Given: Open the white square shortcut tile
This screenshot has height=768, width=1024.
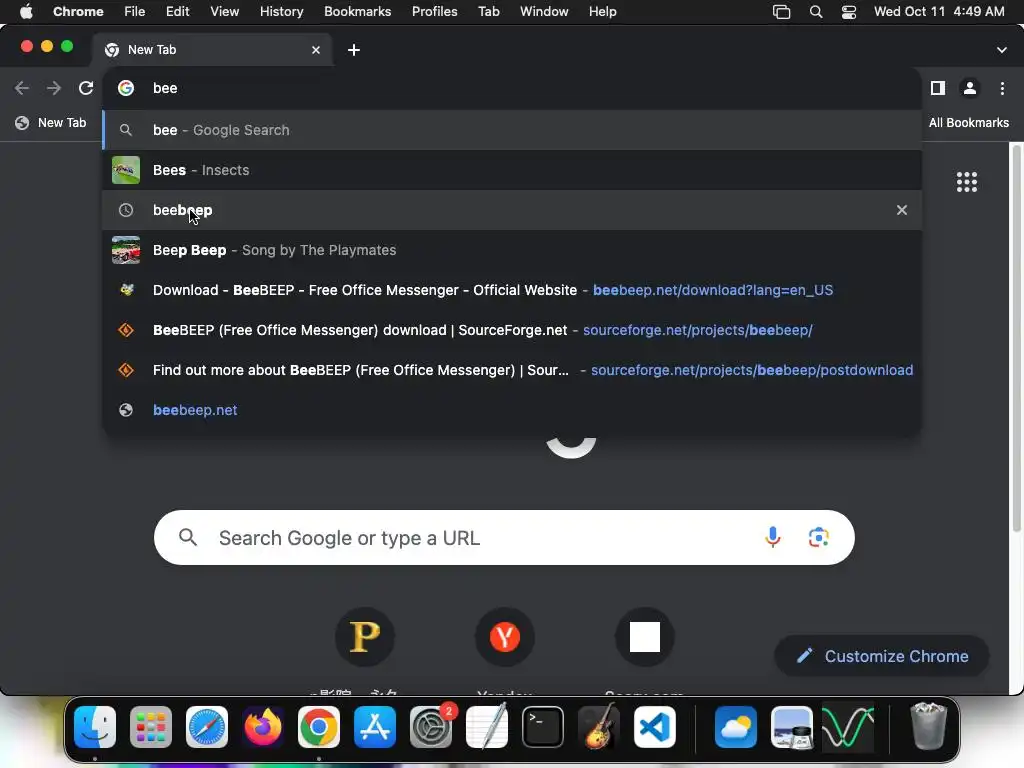Looking at the screenshot, I should pos(645,637).
